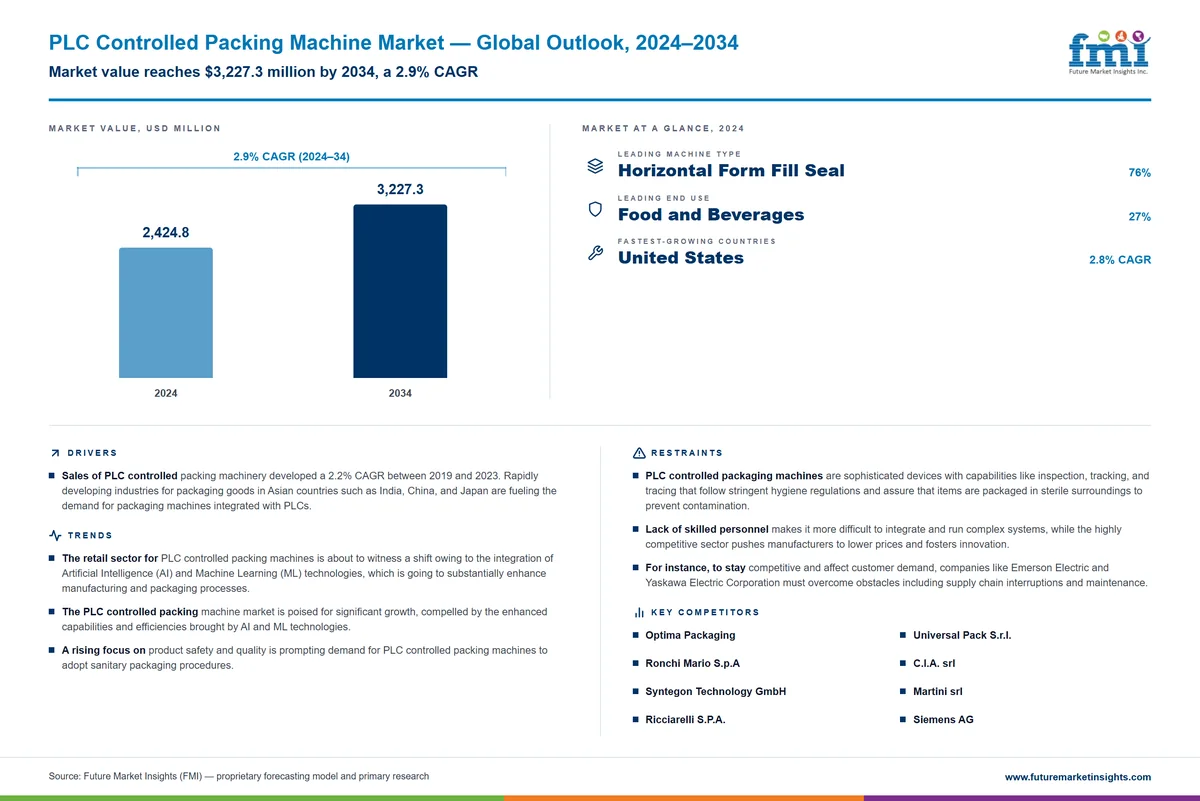
Task: Click the warning triangle icon next to Restraints
Action: 639,453
